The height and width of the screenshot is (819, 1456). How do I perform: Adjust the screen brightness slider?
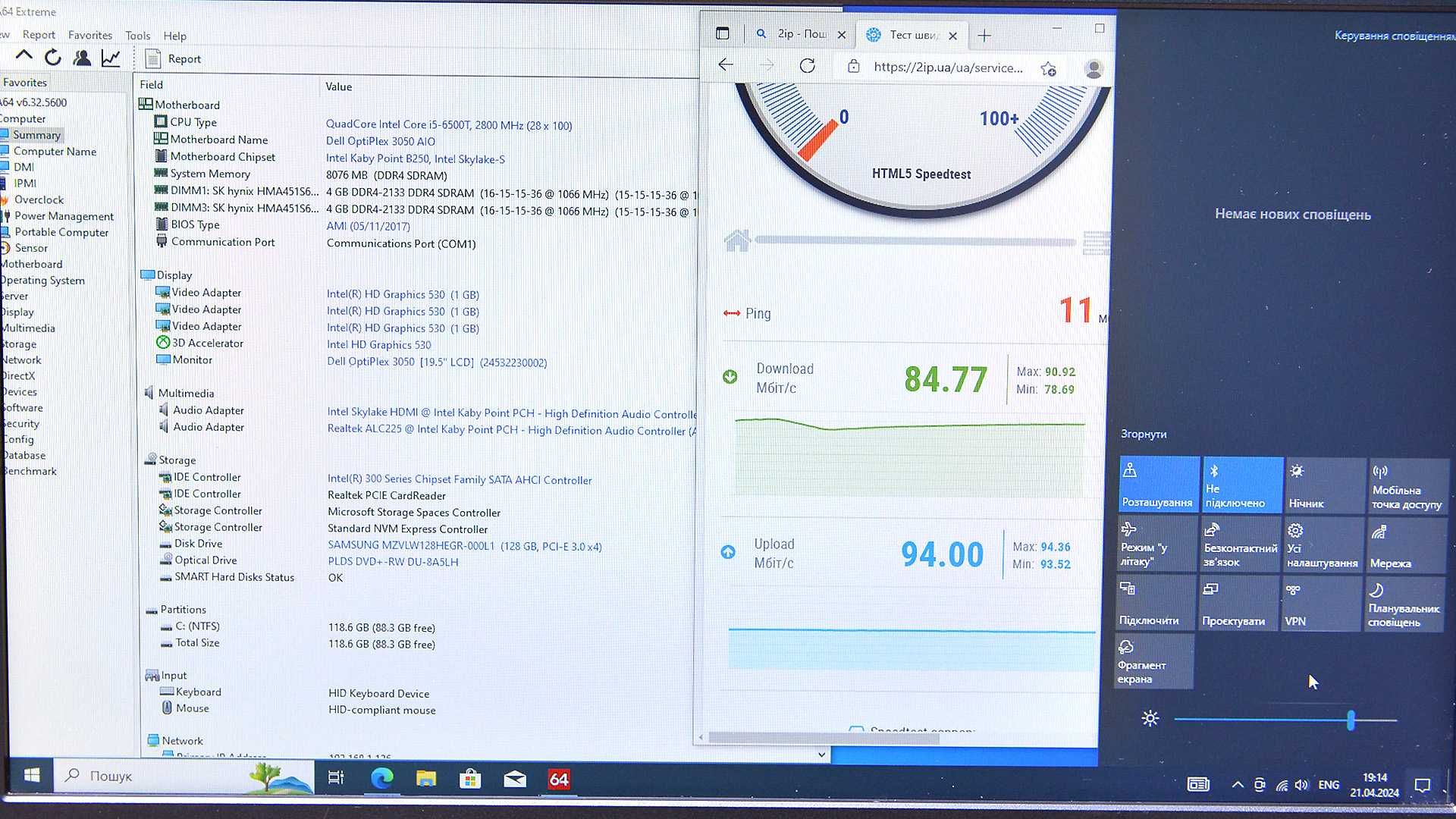pos(1285,720)
